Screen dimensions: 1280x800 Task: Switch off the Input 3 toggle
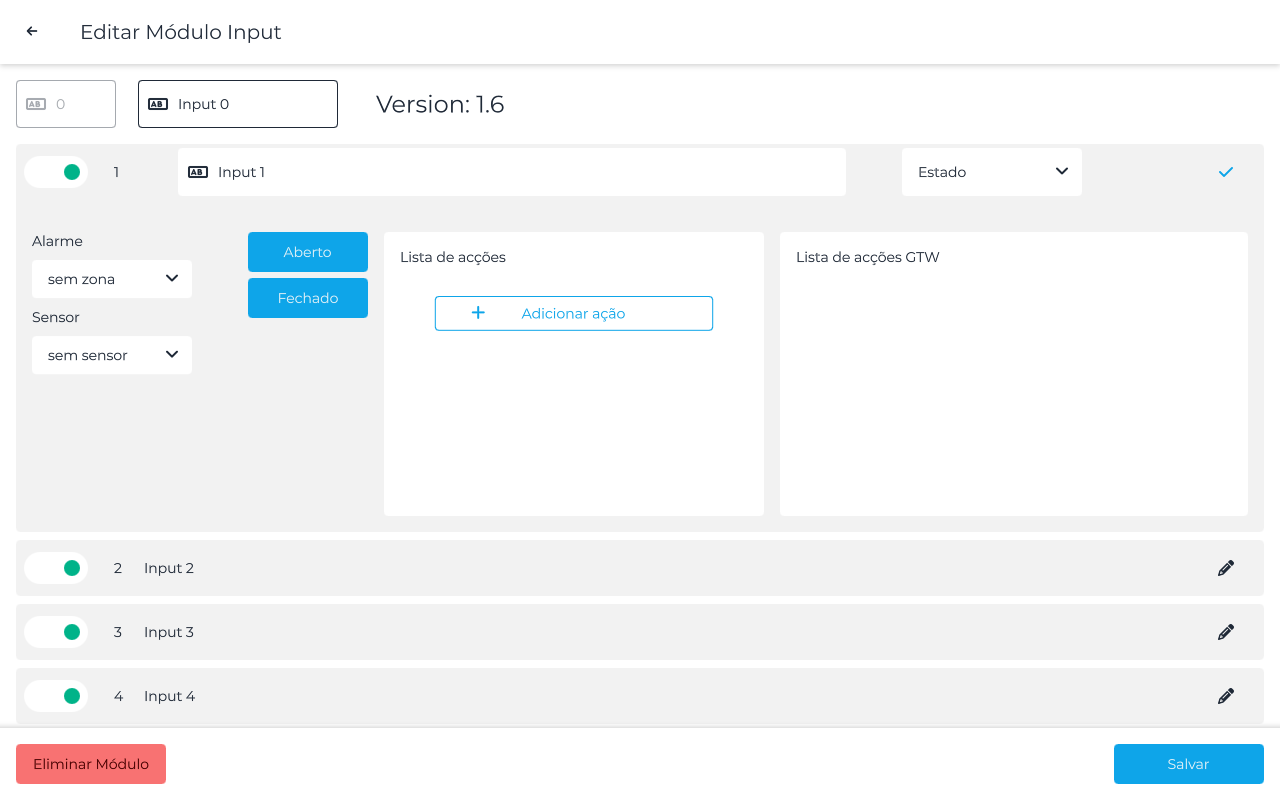point(57,632)
